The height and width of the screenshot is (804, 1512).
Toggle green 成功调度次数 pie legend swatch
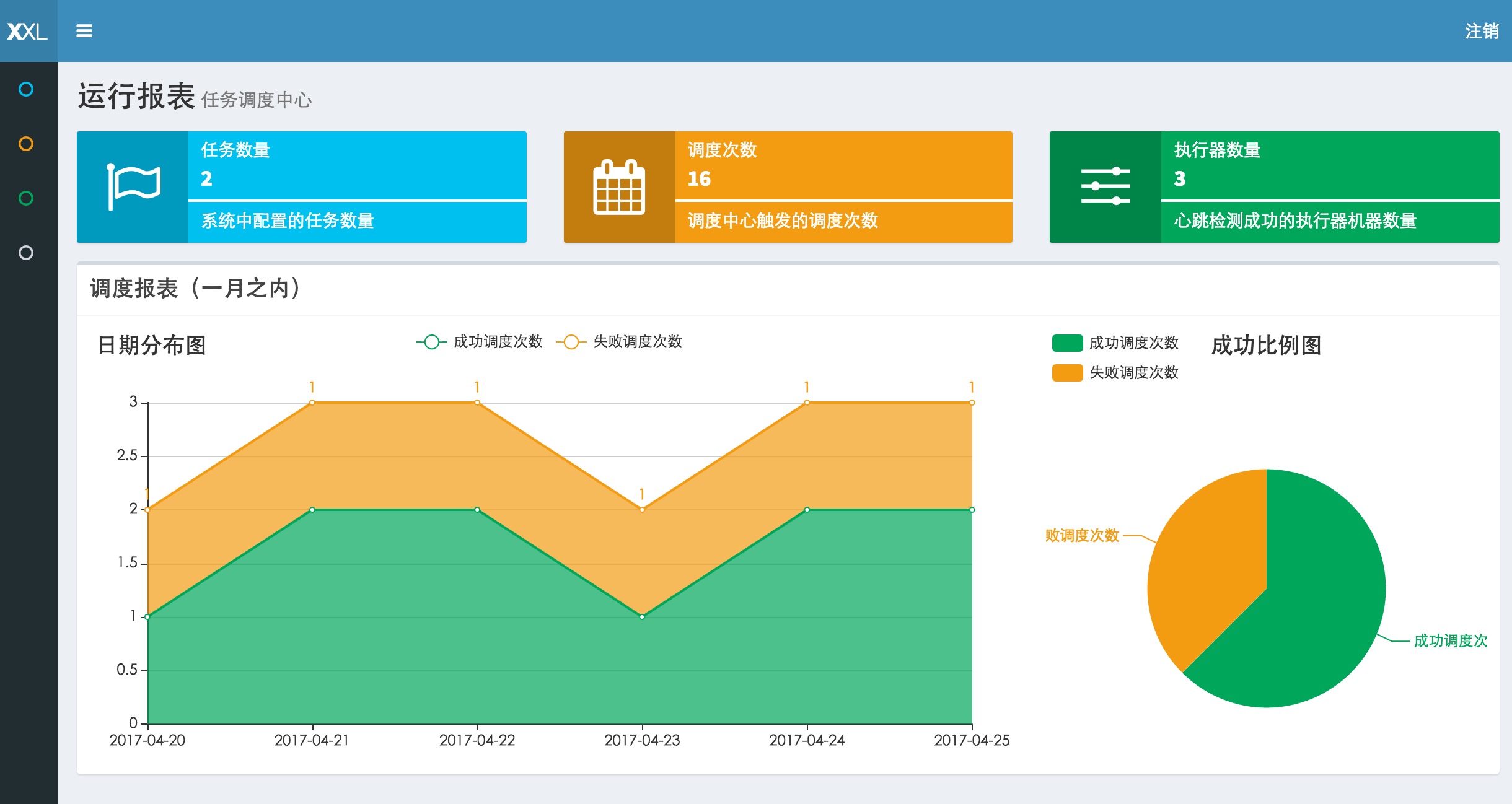pos(1068,343)
